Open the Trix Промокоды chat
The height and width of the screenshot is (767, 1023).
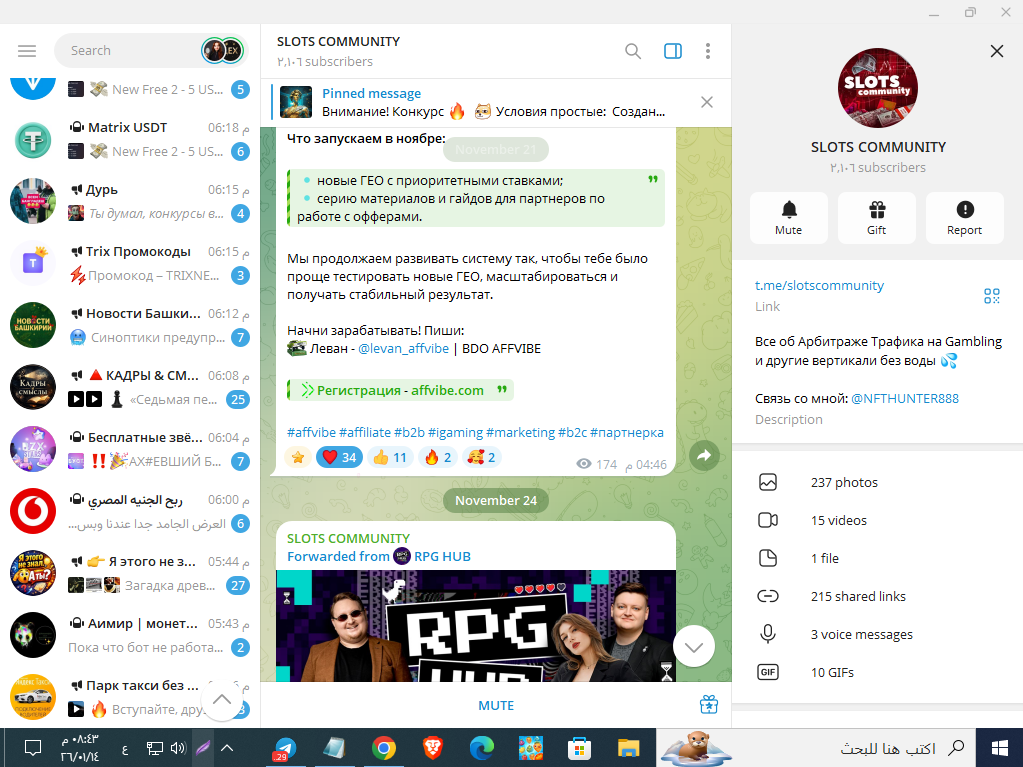(130, 263)
